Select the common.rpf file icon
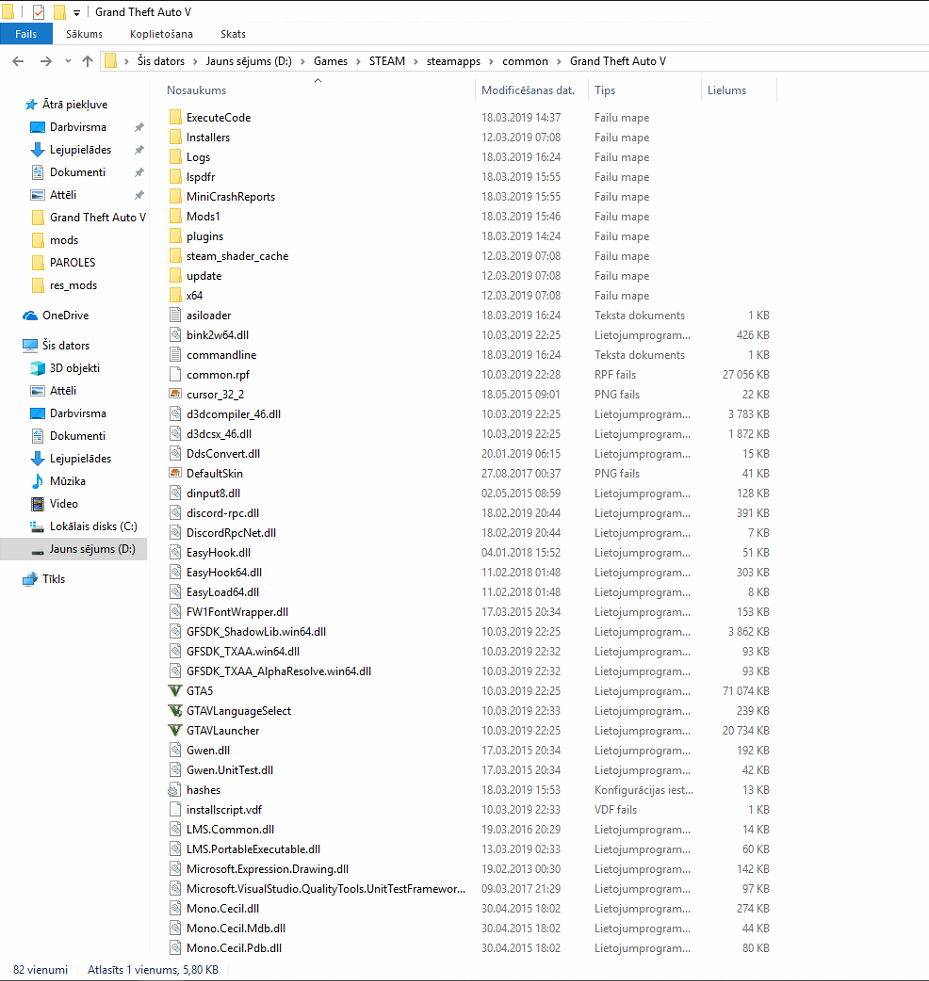The height and width of the screenshot is (981, 929). (175, 374)
